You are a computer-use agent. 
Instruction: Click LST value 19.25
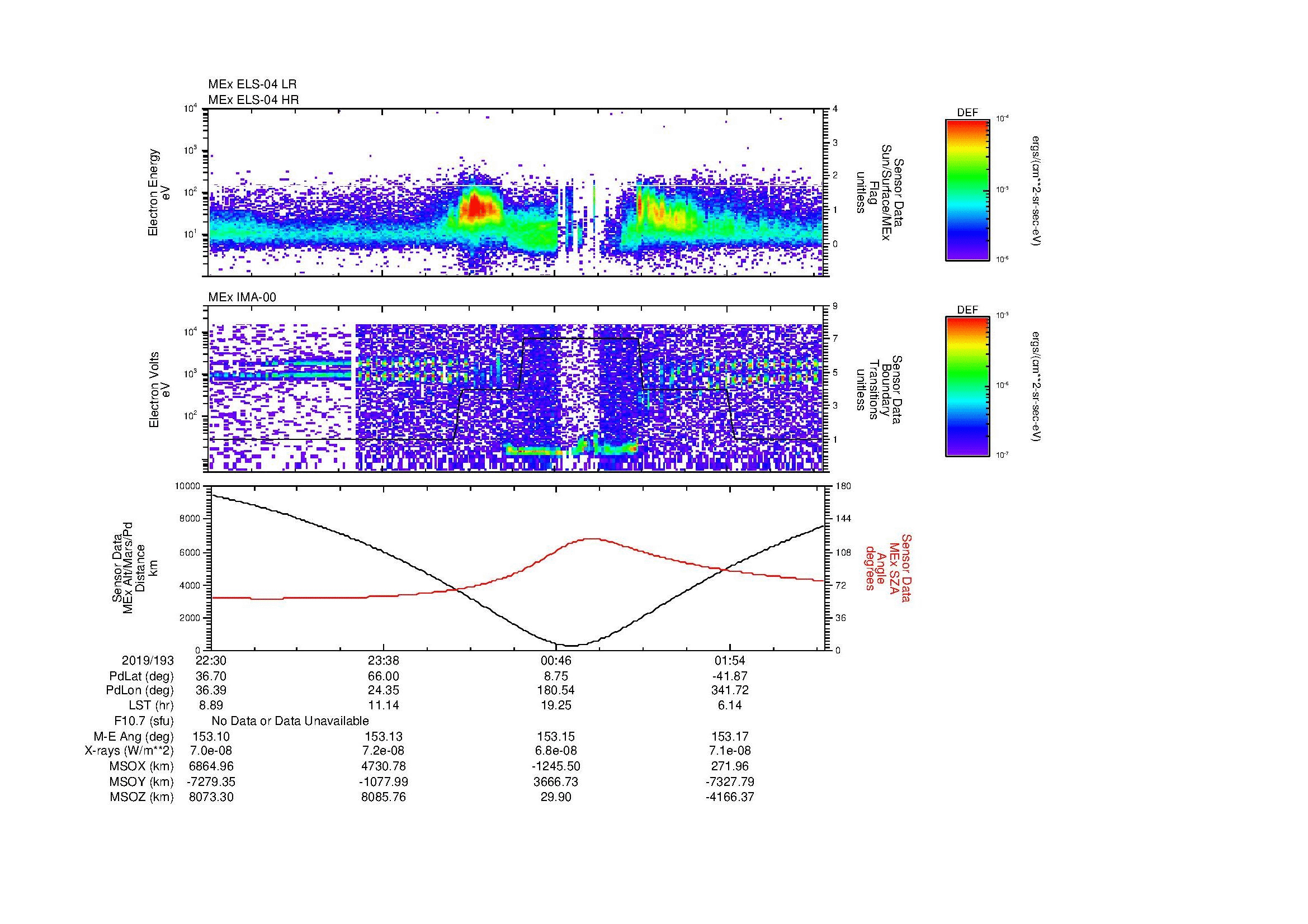click(x=556, y=705)
